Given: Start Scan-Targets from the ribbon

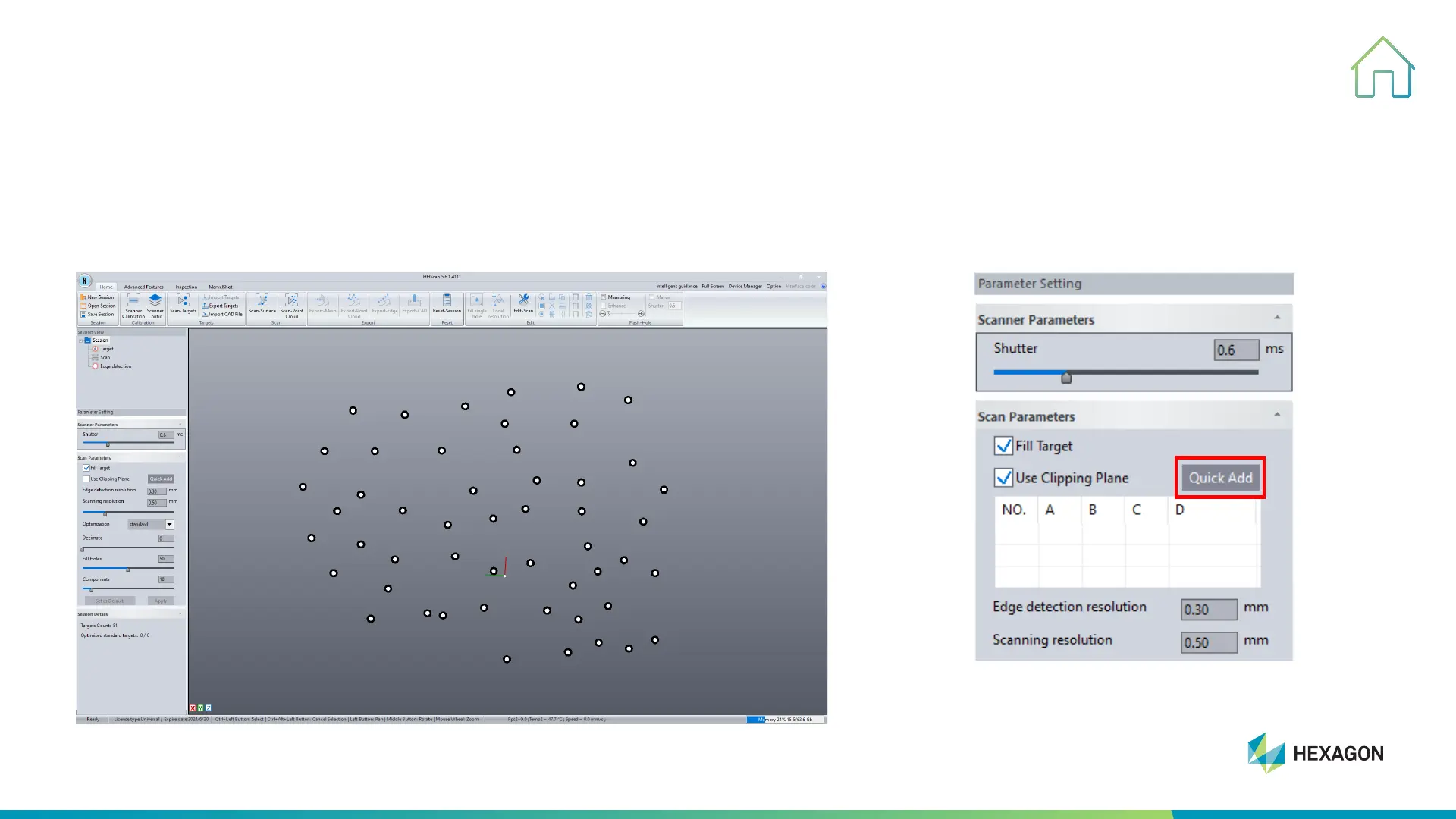Looking at the screenshot, I should tap(183, 302).
